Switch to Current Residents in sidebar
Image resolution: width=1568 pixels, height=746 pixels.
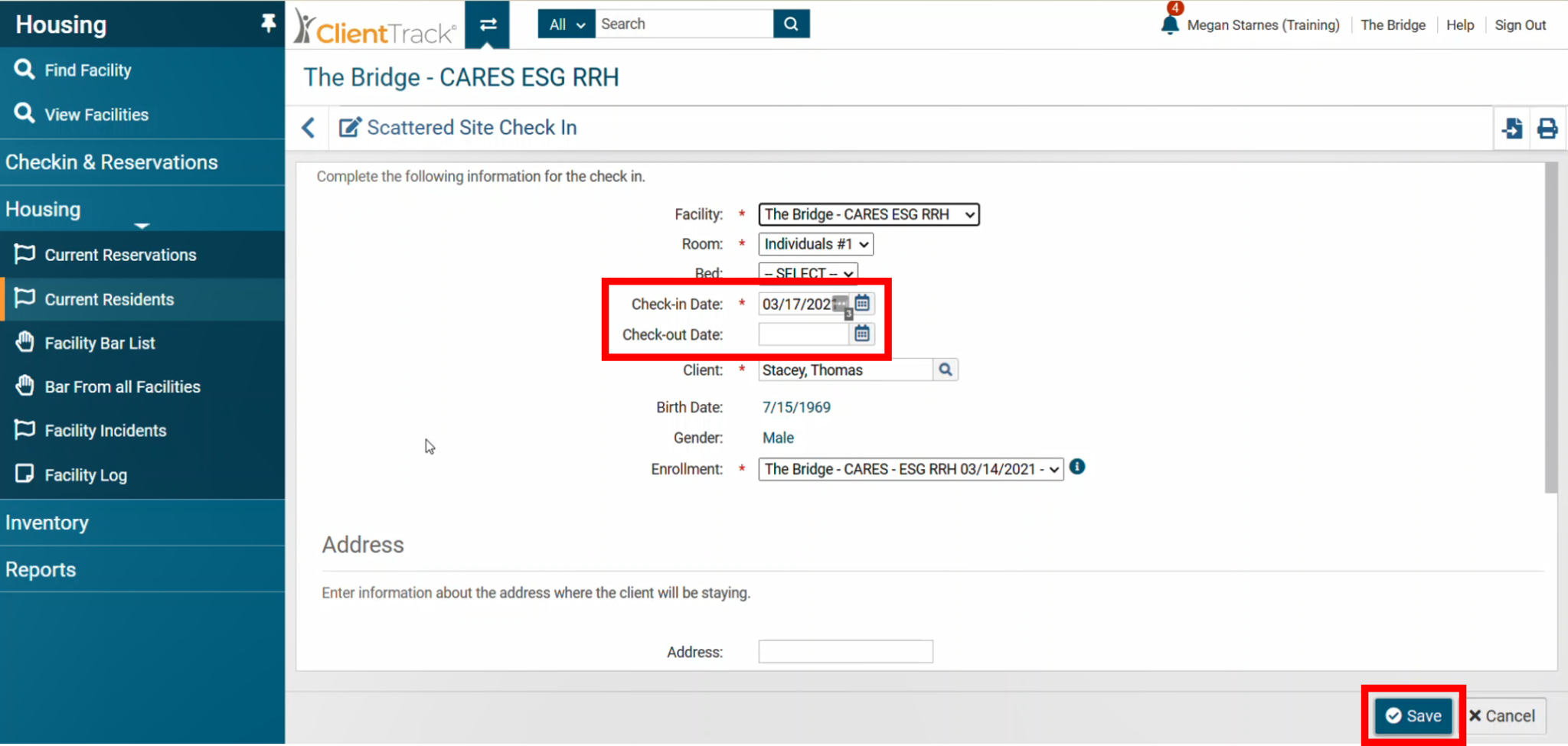tap(109, 299)
